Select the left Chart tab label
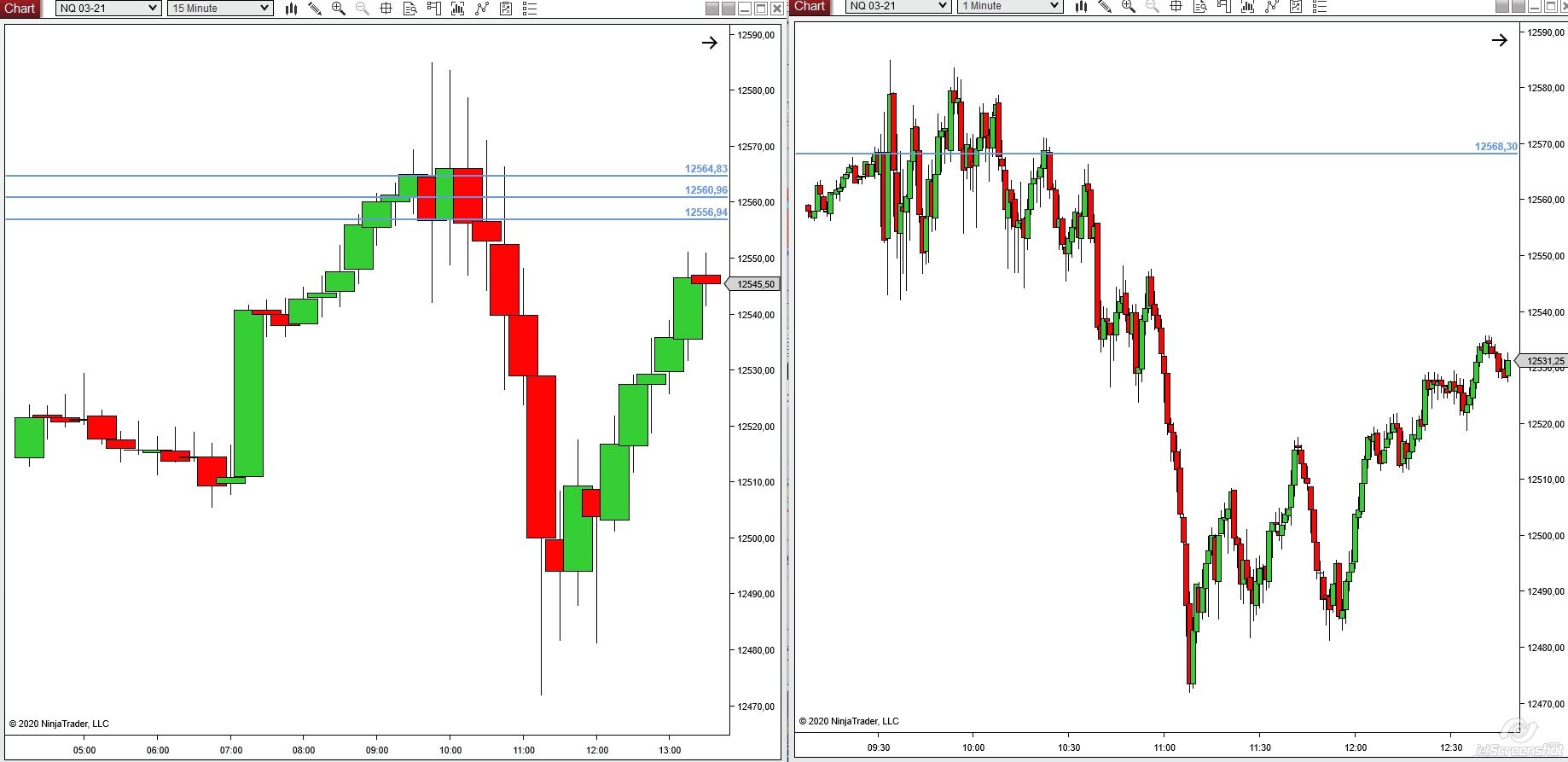Image resolution: width=1568 pixels, height=762 pixels. click(20, 9)
